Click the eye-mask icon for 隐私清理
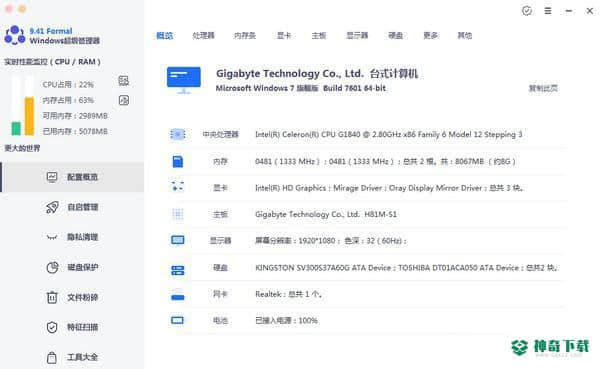This screenshot has height=369, width=600. 52,237
